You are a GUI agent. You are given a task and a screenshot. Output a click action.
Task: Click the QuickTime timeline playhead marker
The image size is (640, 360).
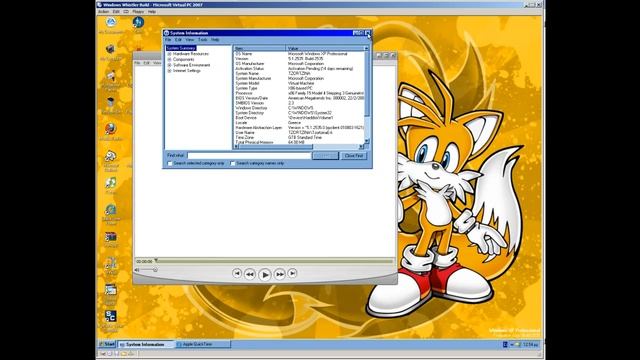(x=156, y=260)
